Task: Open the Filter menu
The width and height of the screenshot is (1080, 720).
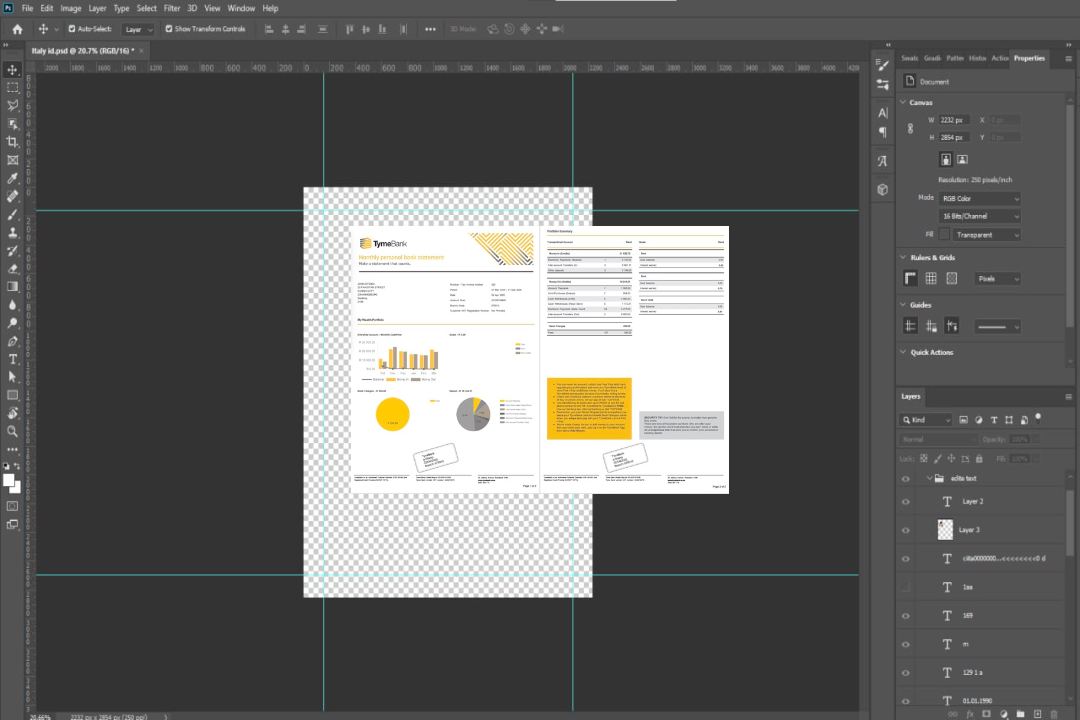Action: click(172, 8)
